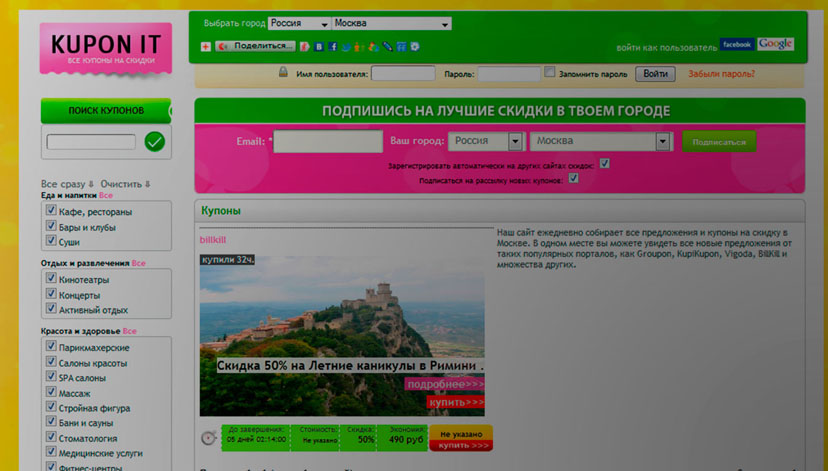The width and height of the screenshot is (828, 471).
Task: Focus the Пароль input field
Action: pyautogui.click(x=509, y=73)
